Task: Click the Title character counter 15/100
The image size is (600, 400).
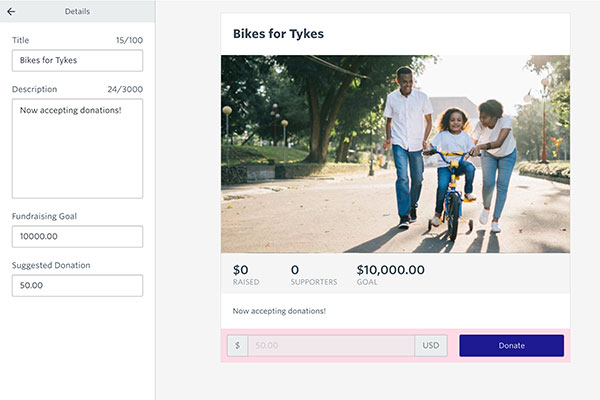Action: pyautogui.click(x=127, y=40)
